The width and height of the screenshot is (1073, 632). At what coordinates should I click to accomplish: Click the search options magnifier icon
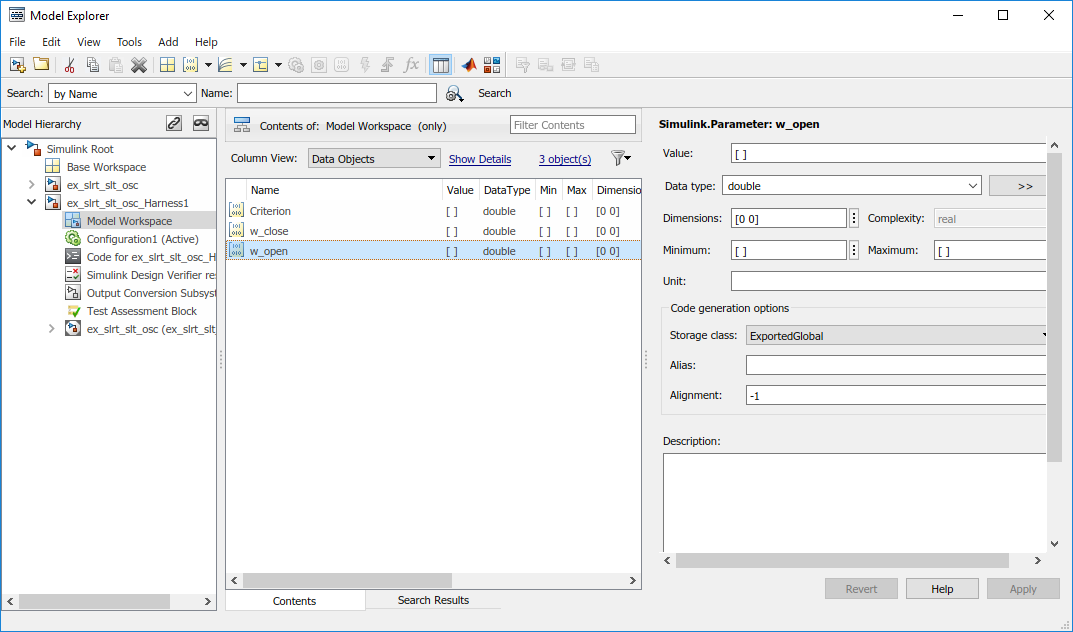click(x=454, y=93)
